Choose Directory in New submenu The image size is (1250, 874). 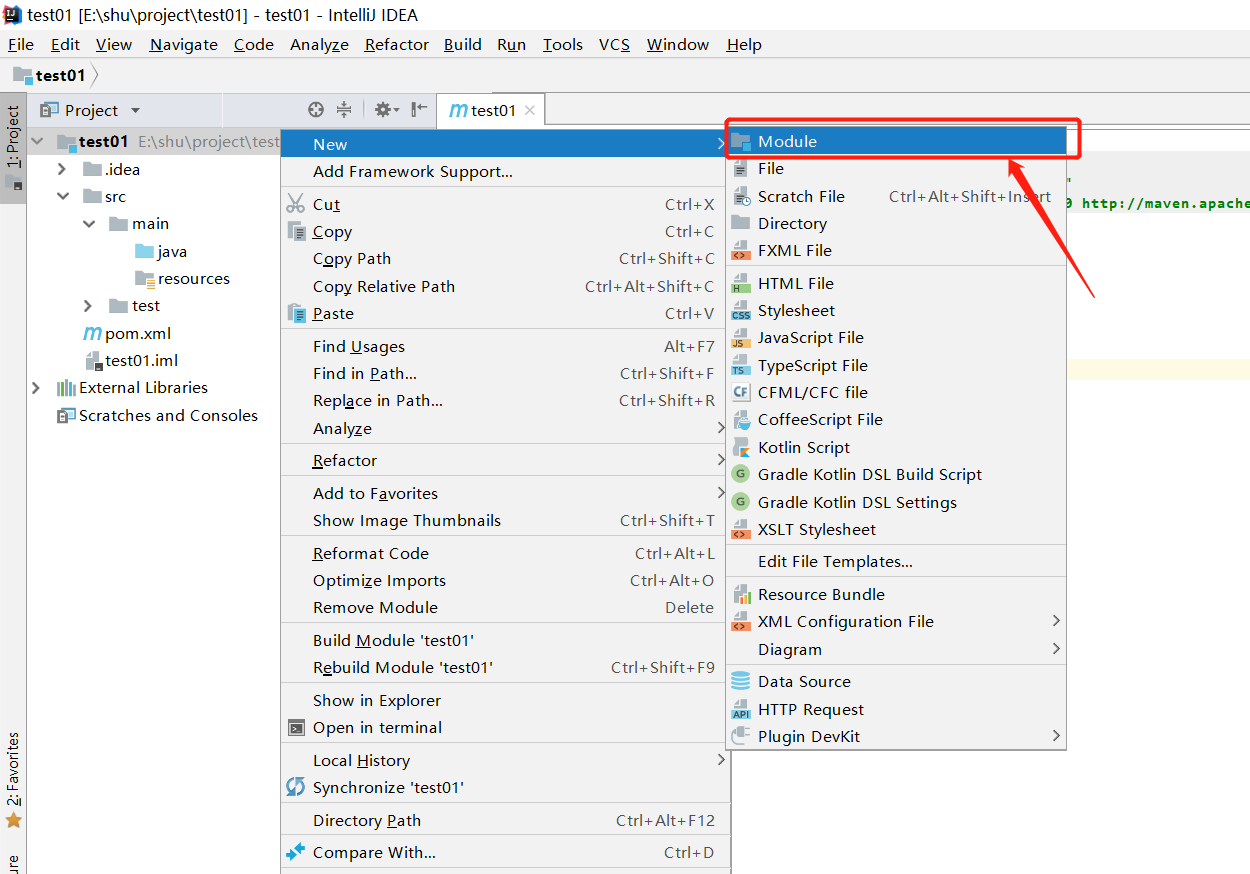(895, 223)
